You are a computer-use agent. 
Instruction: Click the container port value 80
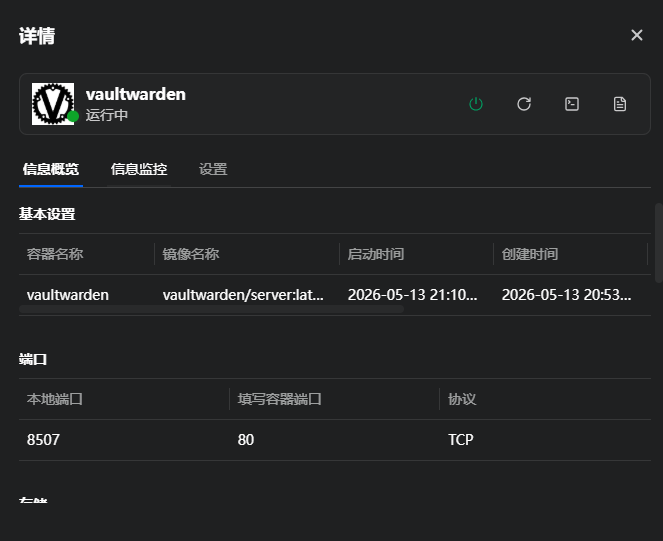coord(246,440)
